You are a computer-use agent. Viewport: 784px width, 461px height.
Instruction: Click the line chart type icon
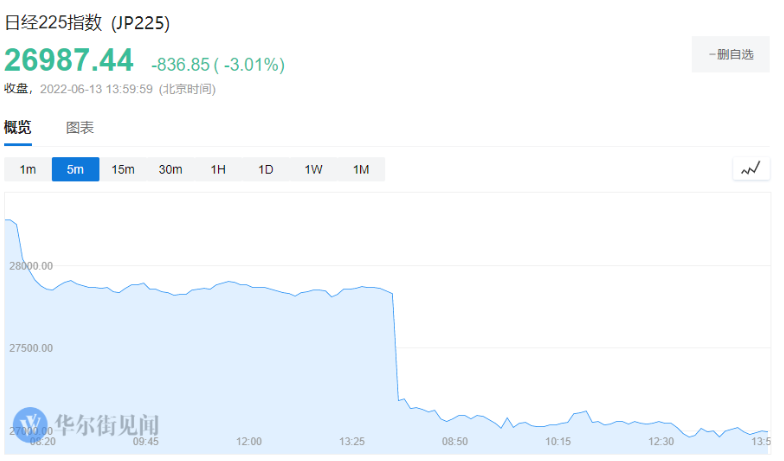(750, 169)
